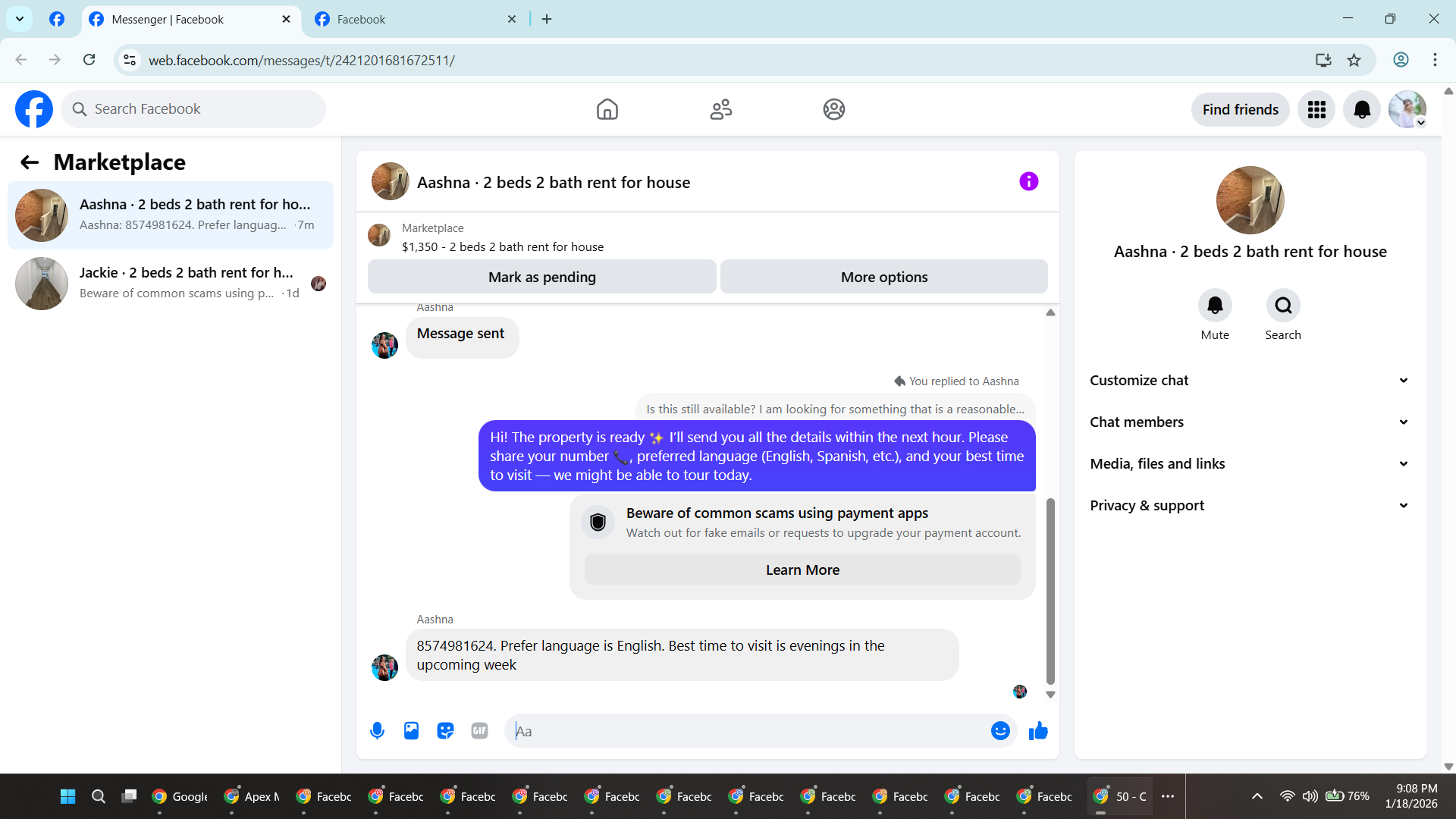Expand the Chat members section

[1250, 422]
